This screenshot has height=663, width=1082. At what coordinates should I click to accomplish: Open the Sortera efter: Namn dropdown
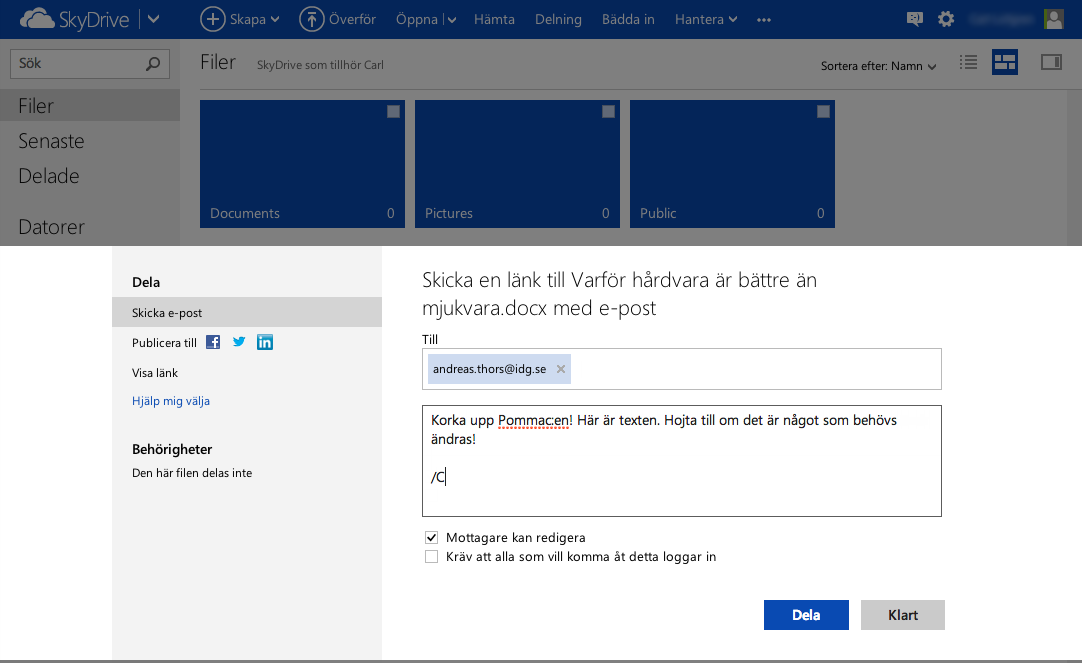pyautogui.click(x=878, y=66)
